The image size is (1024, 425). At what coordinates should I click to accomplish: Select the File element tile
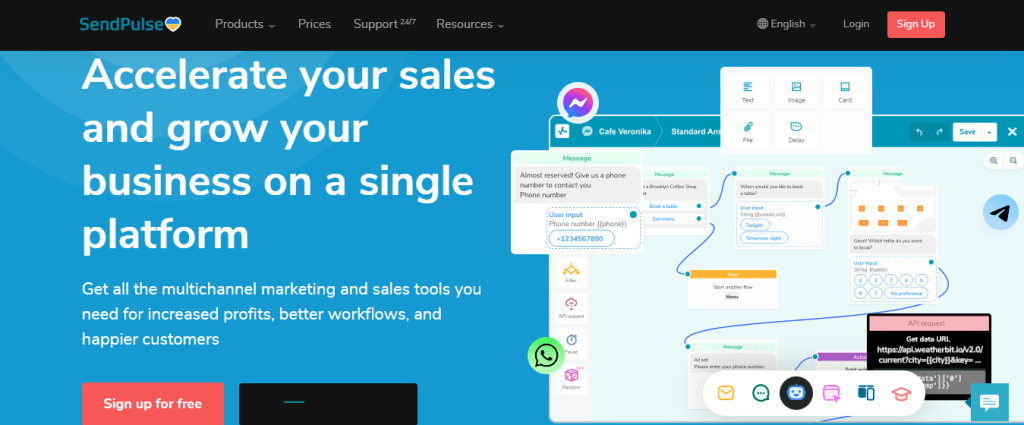click(x=748, y=131)
